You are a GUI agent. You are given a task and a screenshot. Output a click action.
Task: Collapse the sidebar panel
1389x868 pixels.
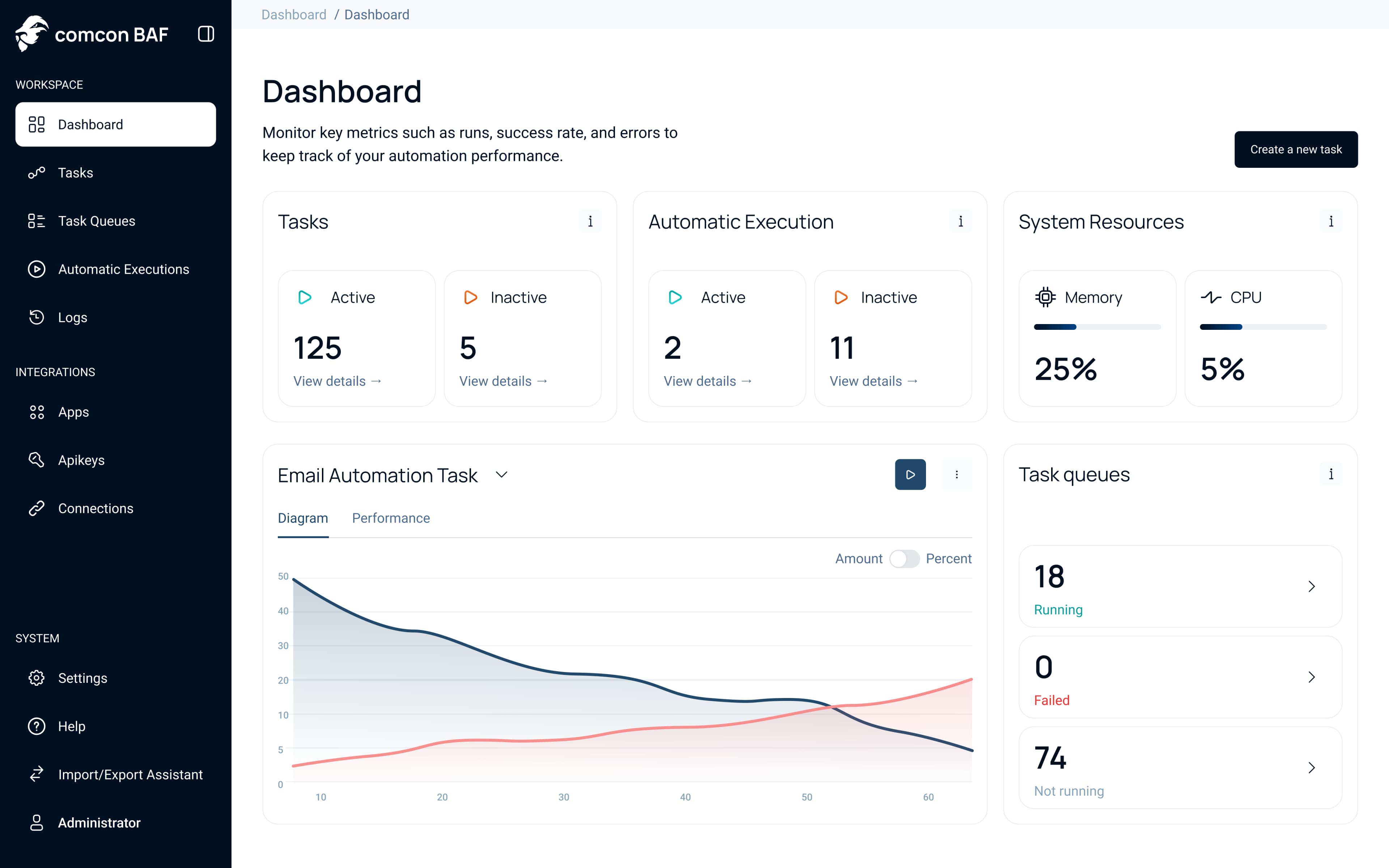coord(205,34)
